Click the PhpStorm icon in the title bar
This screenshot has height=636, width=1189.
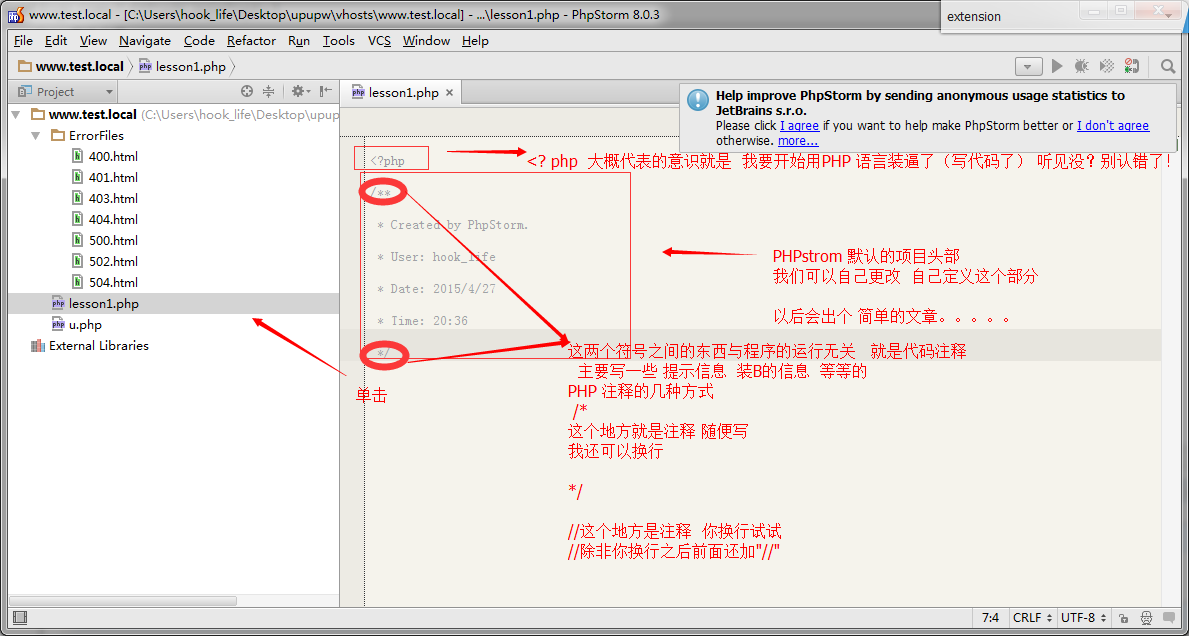pyautogui.click(x=15, y=15)
